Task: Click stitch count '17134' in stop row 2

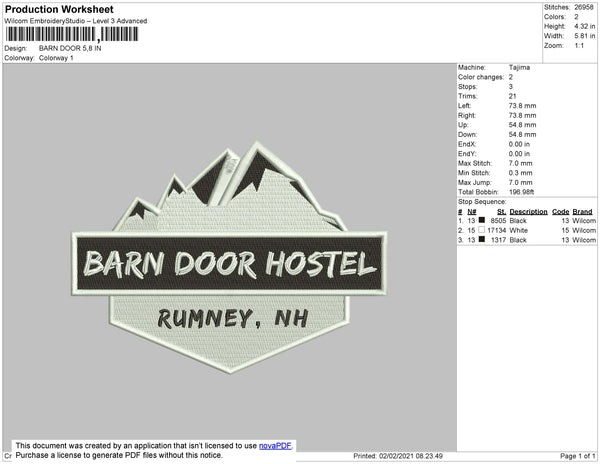Action: (497, 230)
